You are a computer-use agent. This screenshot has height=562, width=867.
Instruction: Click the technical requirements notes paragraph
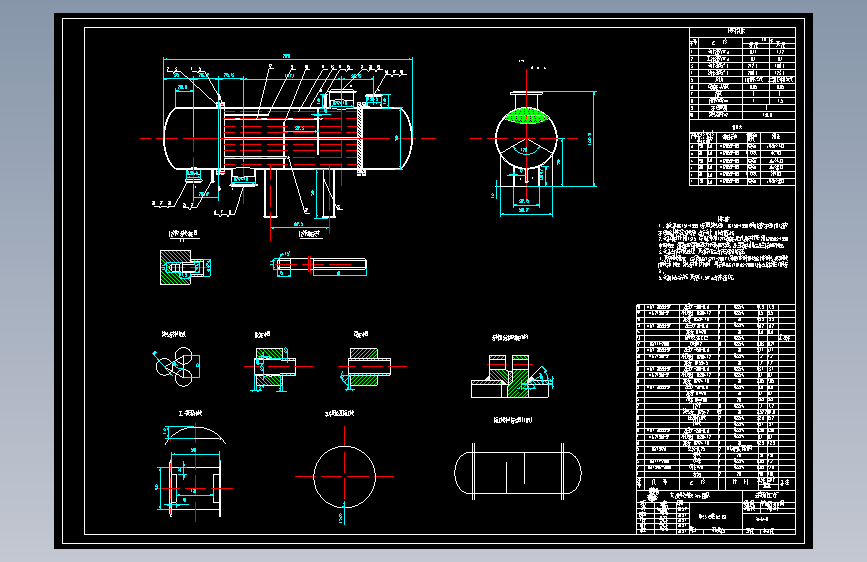pos(723,249)
